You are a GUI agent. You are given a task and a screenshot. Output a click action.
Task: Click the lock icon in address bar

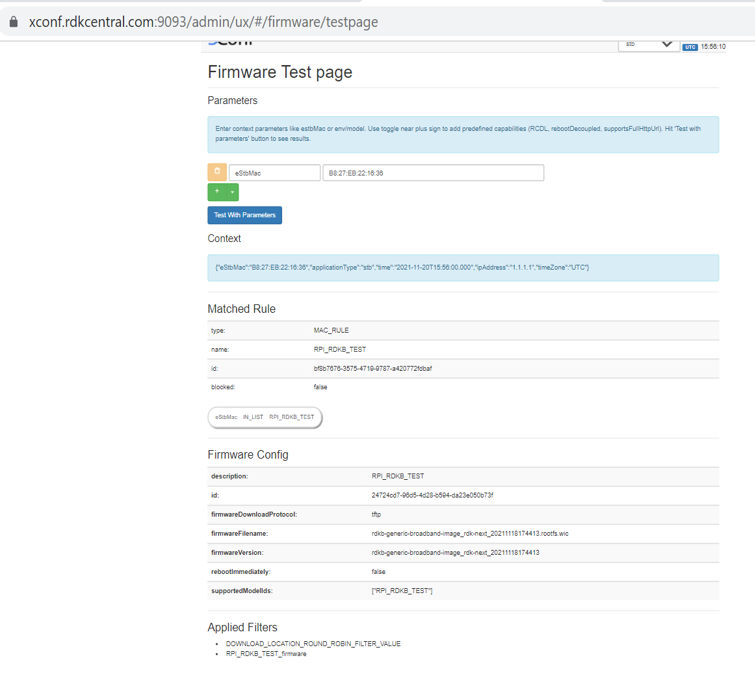pyautogui.click(x=13, y=22)
